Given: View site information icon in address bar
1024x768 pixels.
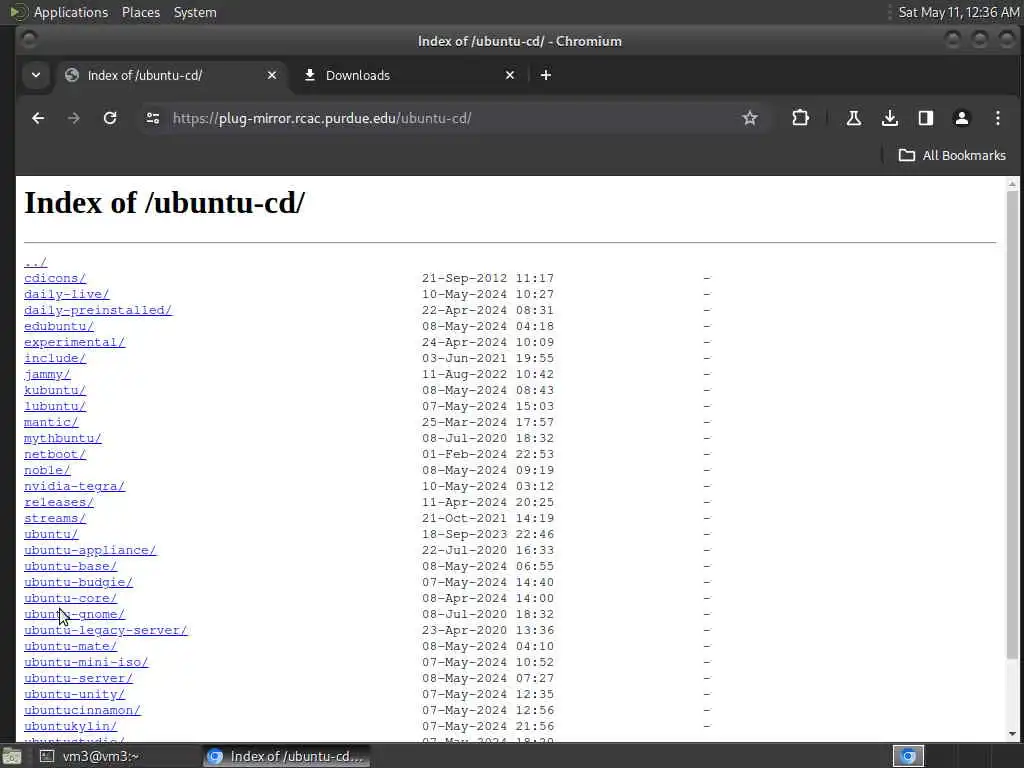Looking at the screenshot, I should pos(153,118).
